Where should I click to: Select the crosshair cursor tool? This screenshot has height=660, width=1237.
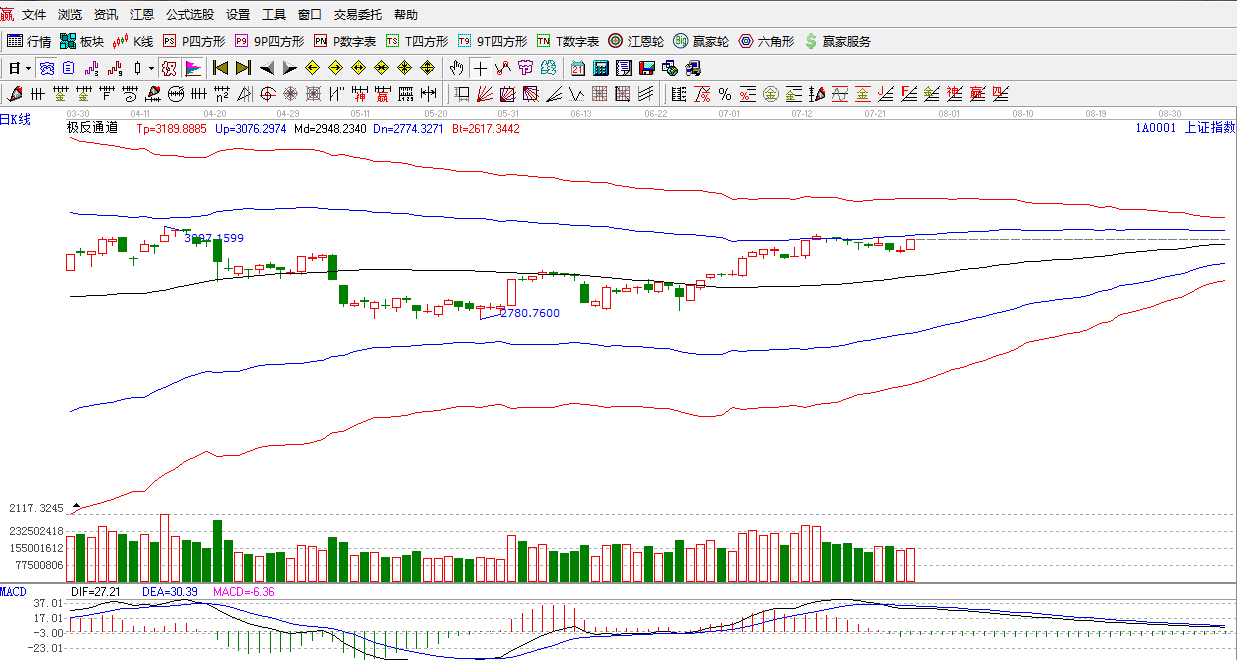[480, 68]
